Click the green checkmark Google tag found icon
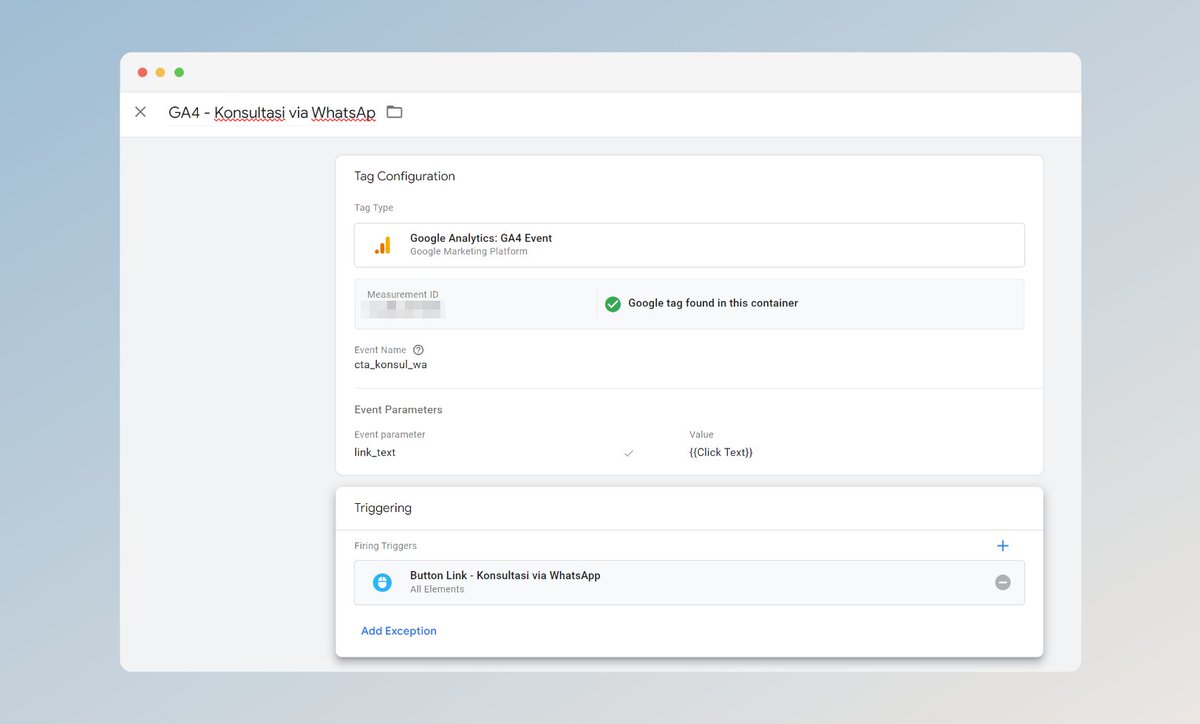 [x=613, y=304]
